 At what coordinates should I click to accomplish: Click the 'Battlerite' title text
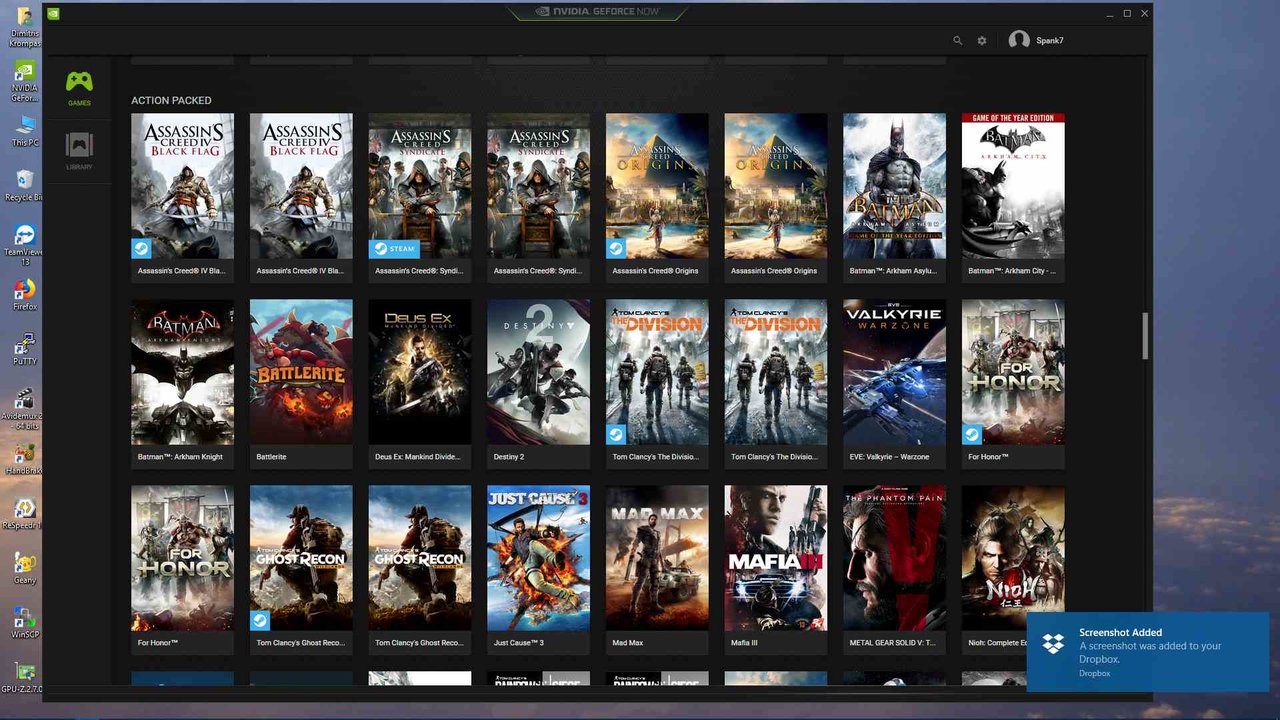[x=271, y=457]
